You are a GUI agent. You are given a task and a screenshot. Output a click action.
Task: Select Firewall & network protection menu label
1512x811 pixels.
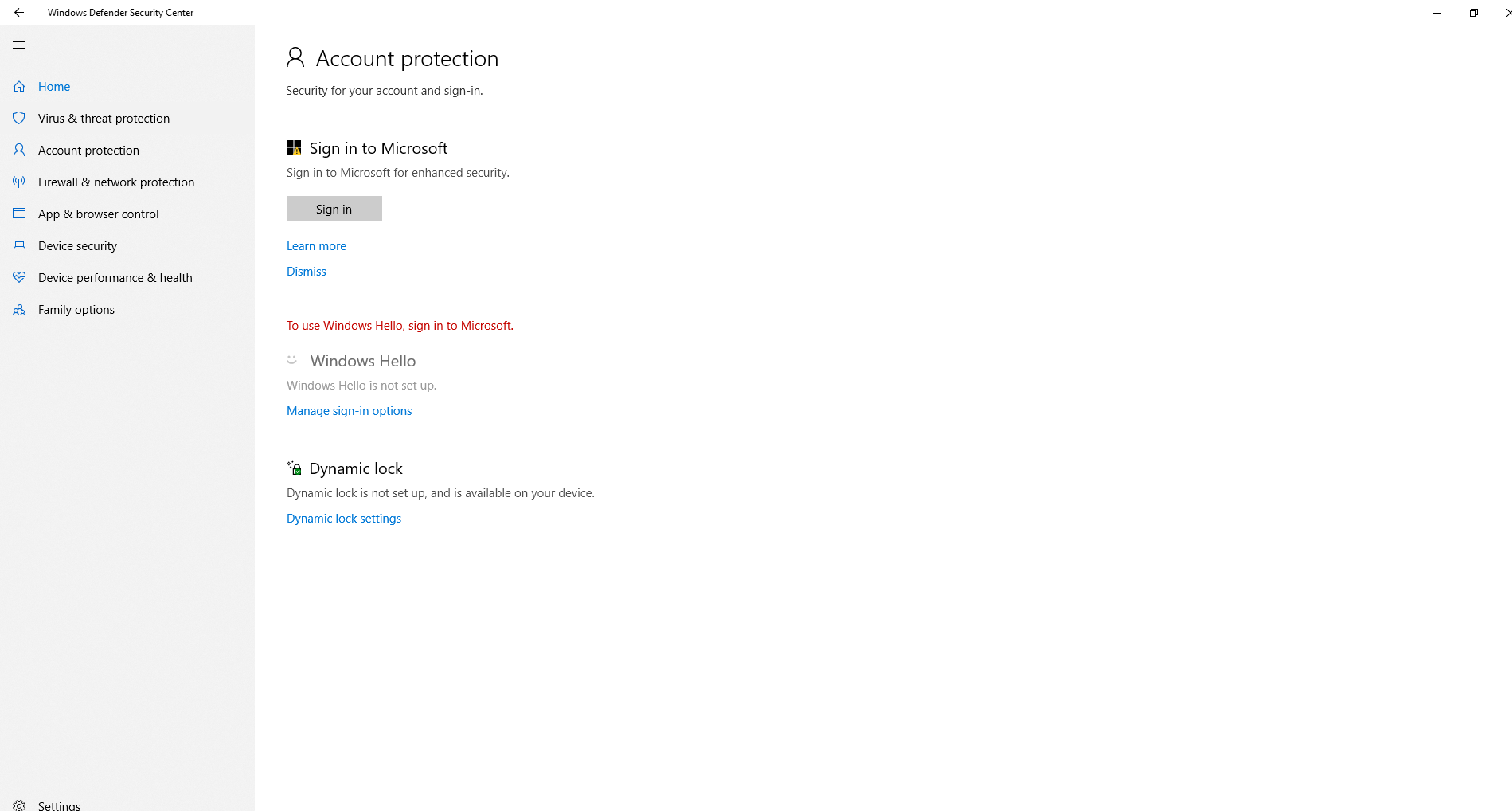pos(116,182)
